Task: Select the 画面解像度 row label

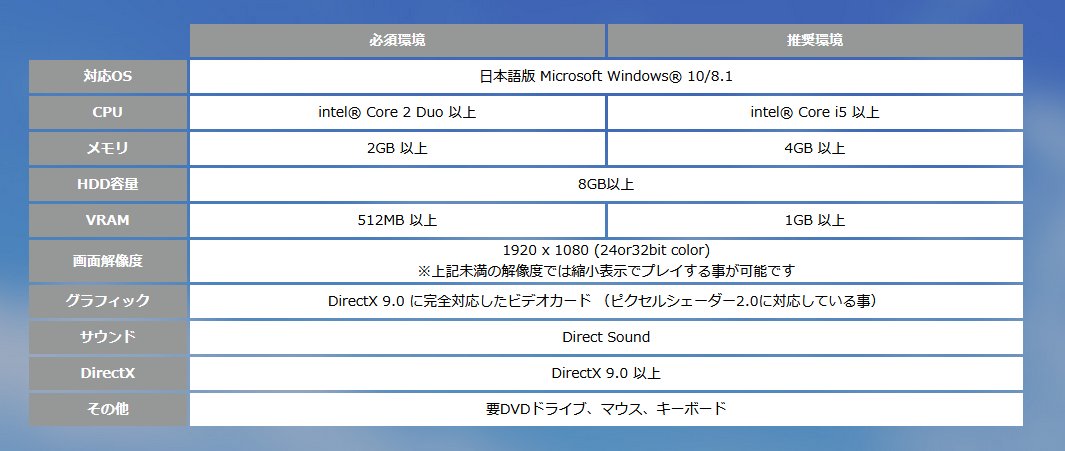Action: 108,261
